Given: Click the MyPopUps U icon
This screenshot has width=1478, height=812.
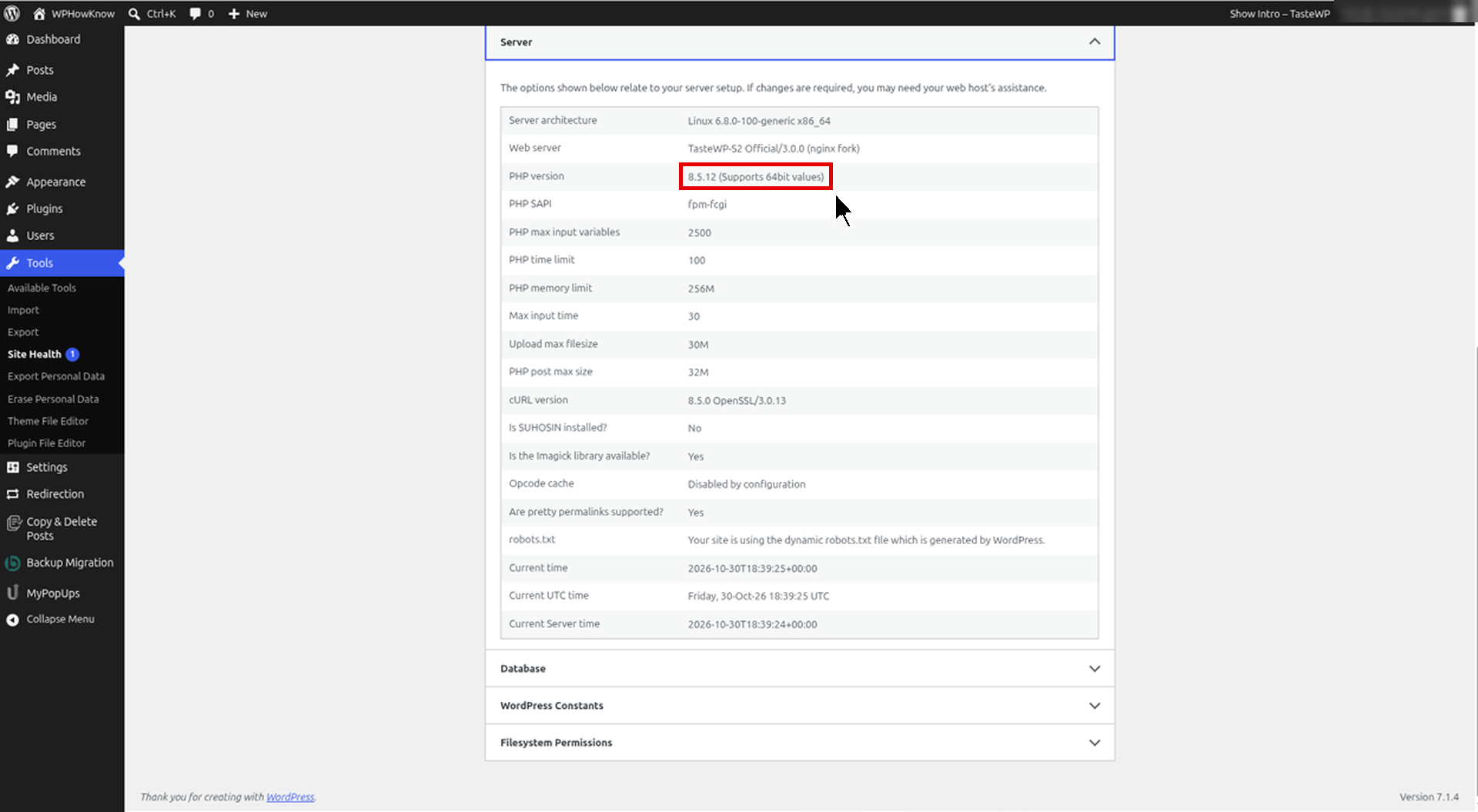Looking at the screenshot, I should click(x=12, y=593).
